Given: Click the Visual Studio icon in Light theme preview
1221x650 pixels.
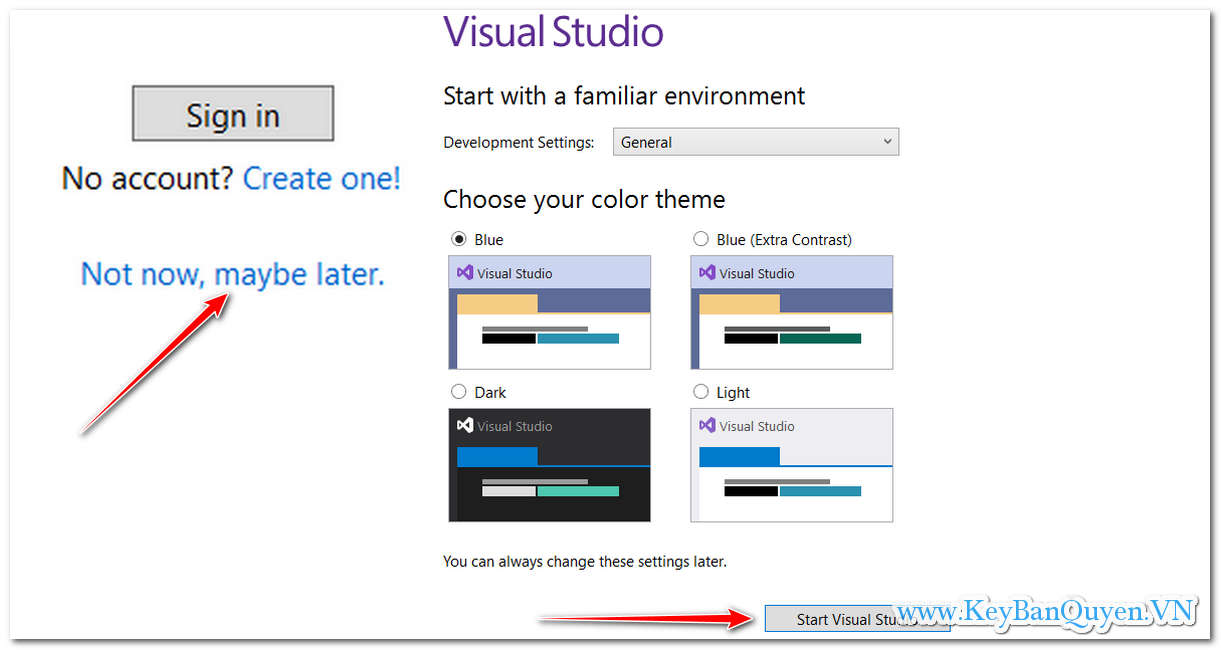Looking at the screenshot, I should [x=706, y=425].
